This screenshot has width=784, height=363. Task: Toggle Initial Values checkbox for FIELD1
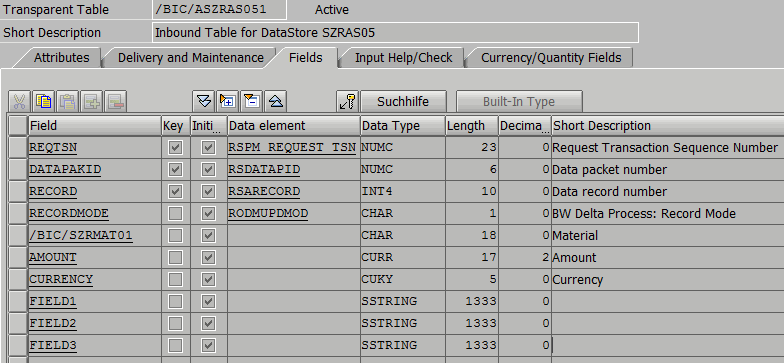208,302
